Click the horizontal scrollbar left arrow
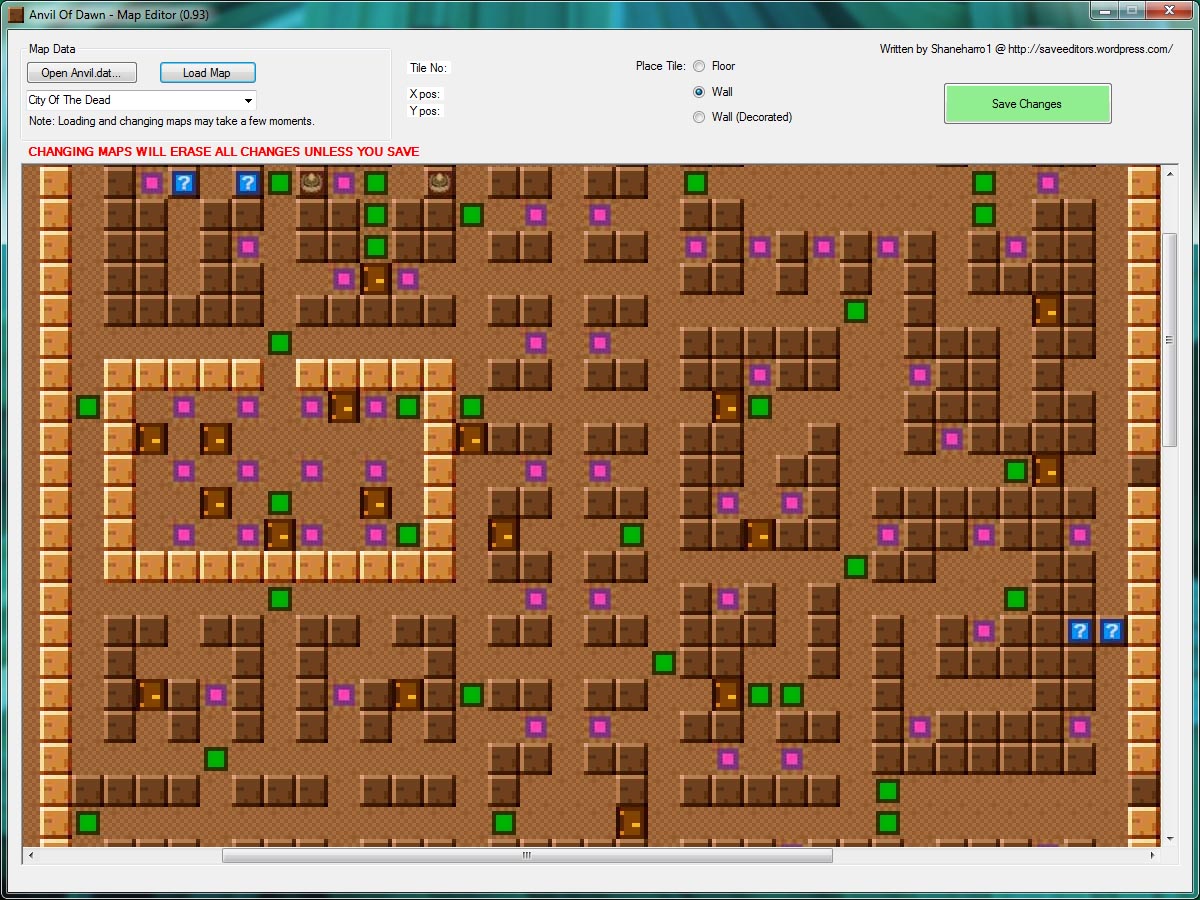Viewport: 1200px width, 900px height. click(30, 856)
